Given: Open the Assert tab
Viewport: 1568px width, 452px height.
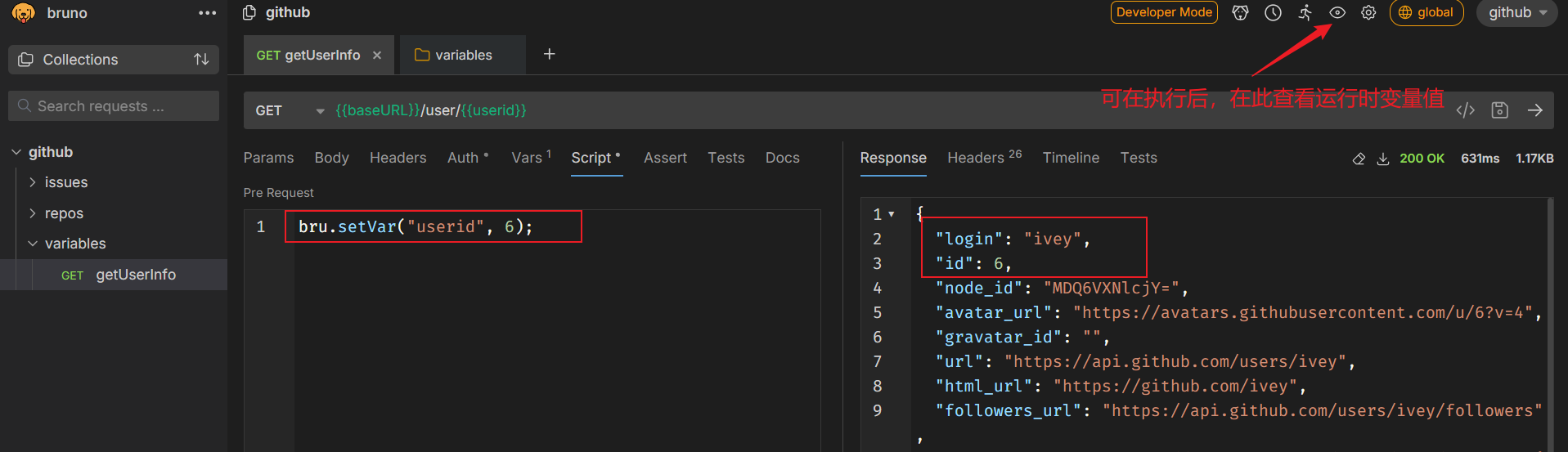Looking at the screenshot, I should pyautogui.click(x=665, y=158).
